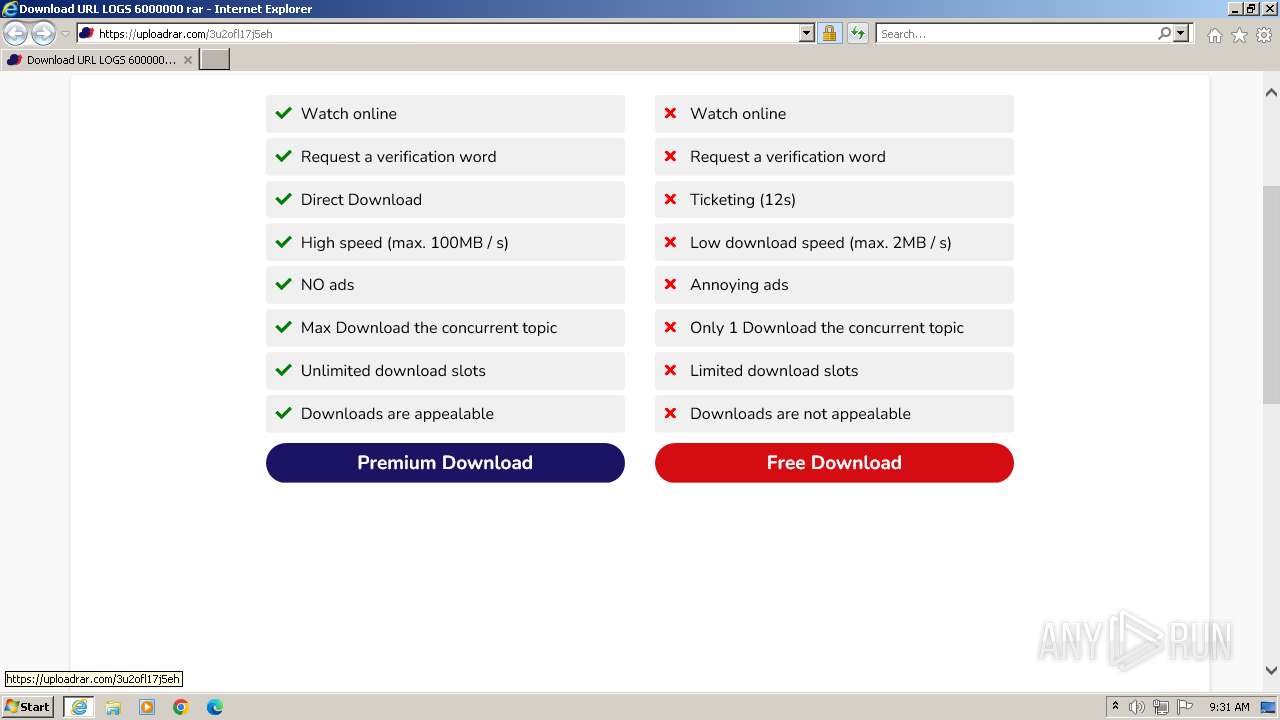Launch Microsoft Edge from the taskbar

(215, 707)
